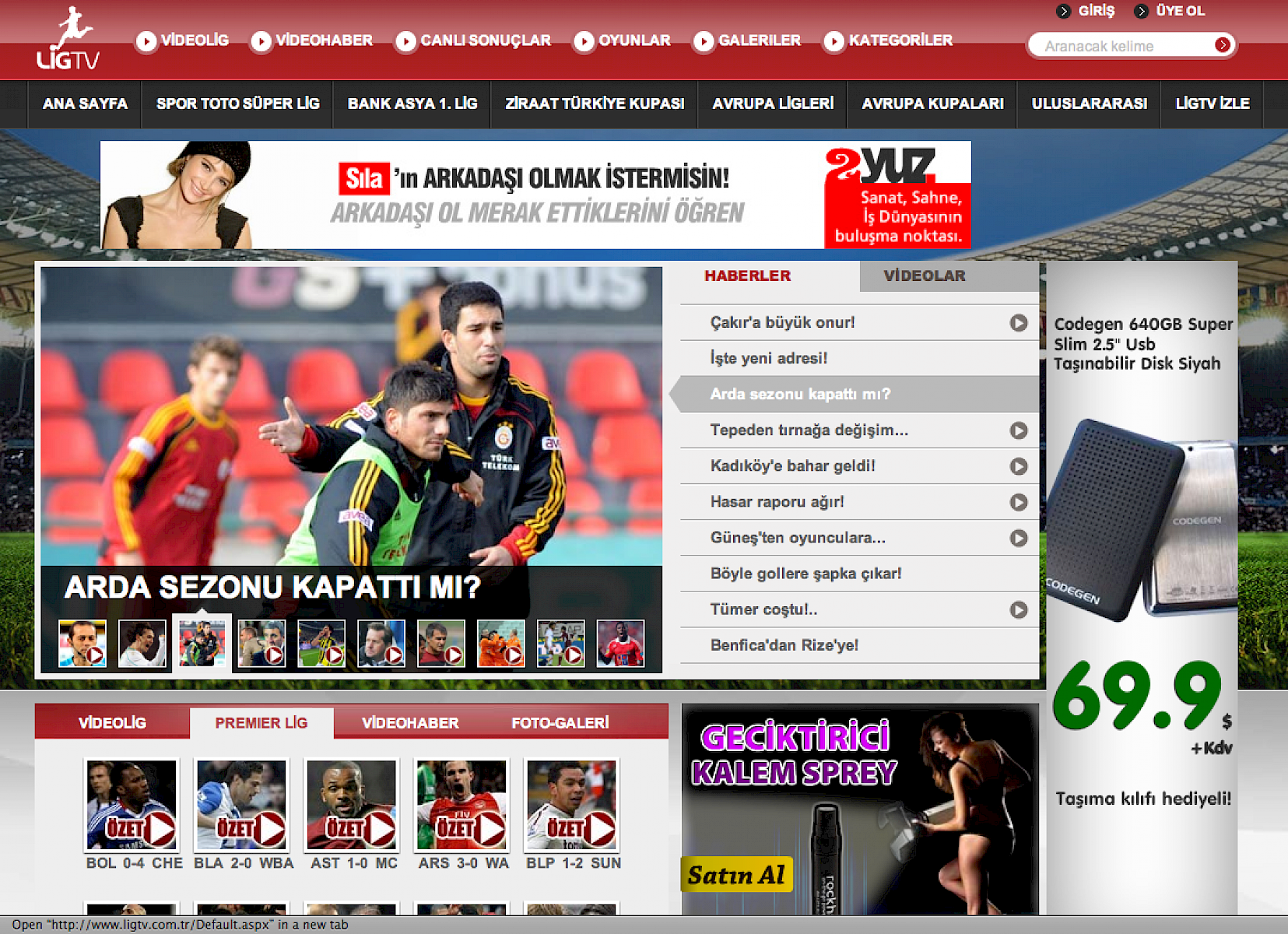1288x934 pixels.
Task: Play the BOL 0-4 CHE summary video
Action: pos(132,806)
